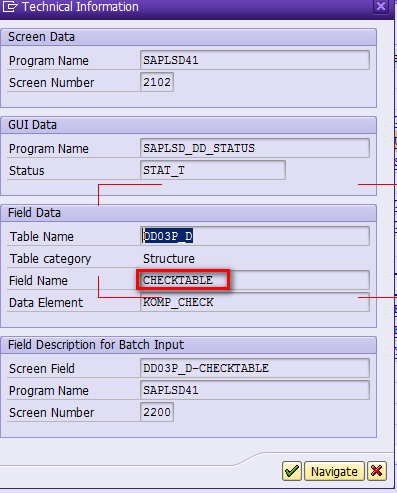Select the Screen Data Program Name field SAPLSD41
This screenshot has width=397, height=493.
(255, 60)
